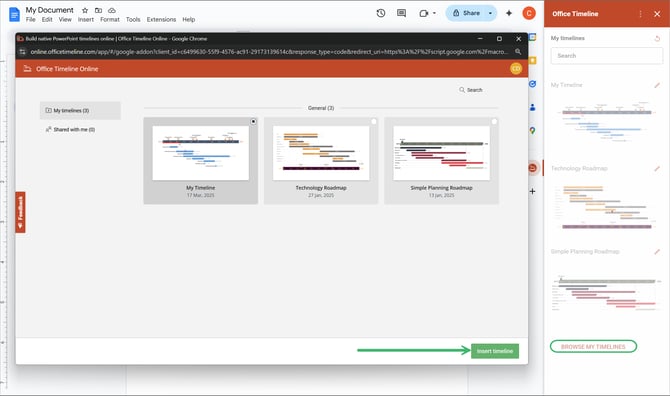Viewport: 670px width, 396px height.
Task: Edit Technology Roadmap with pencil icon
Action: coord(657,168)
